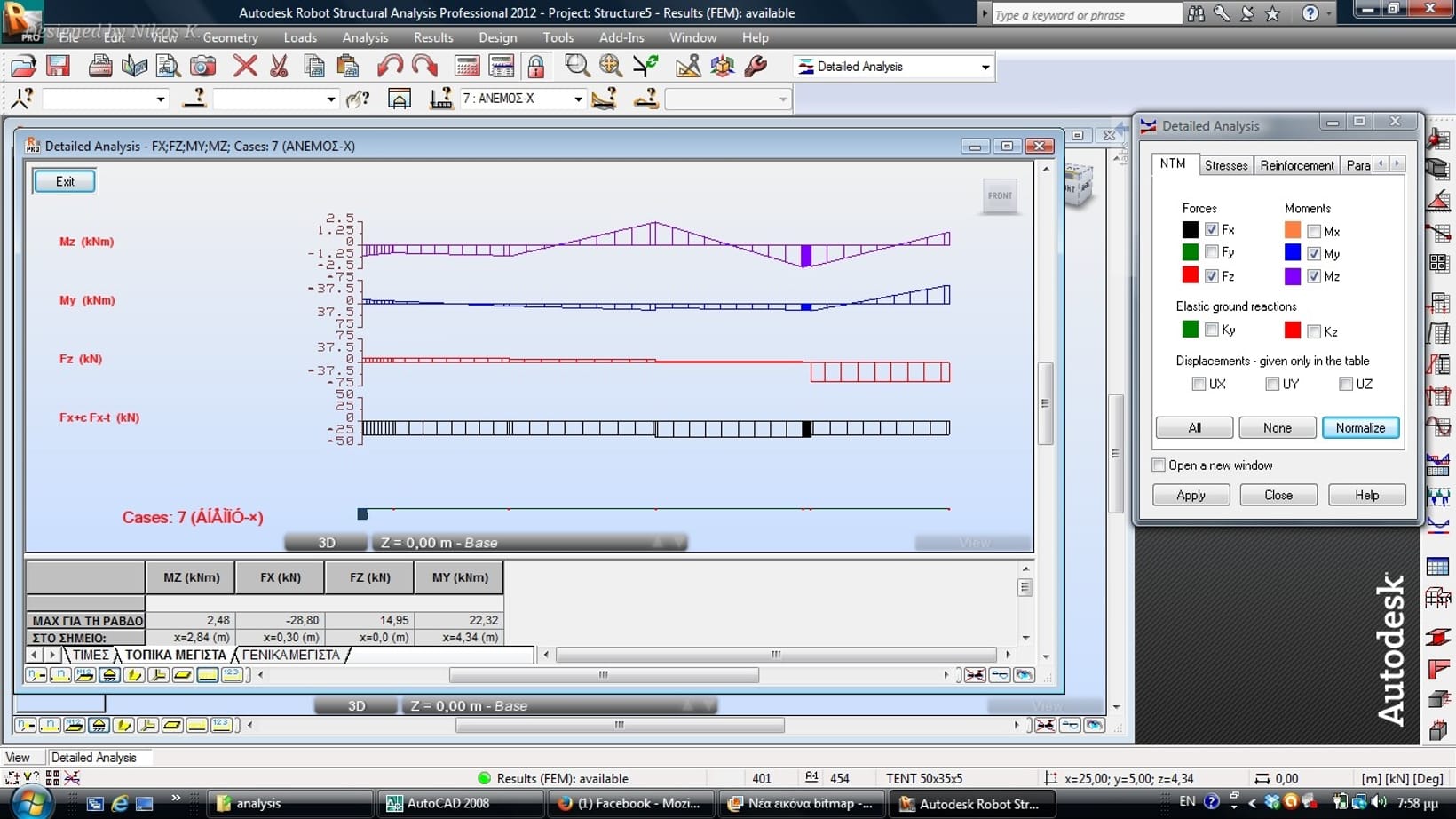Uncheck the Fx force checkbox

pos(1211,230)
